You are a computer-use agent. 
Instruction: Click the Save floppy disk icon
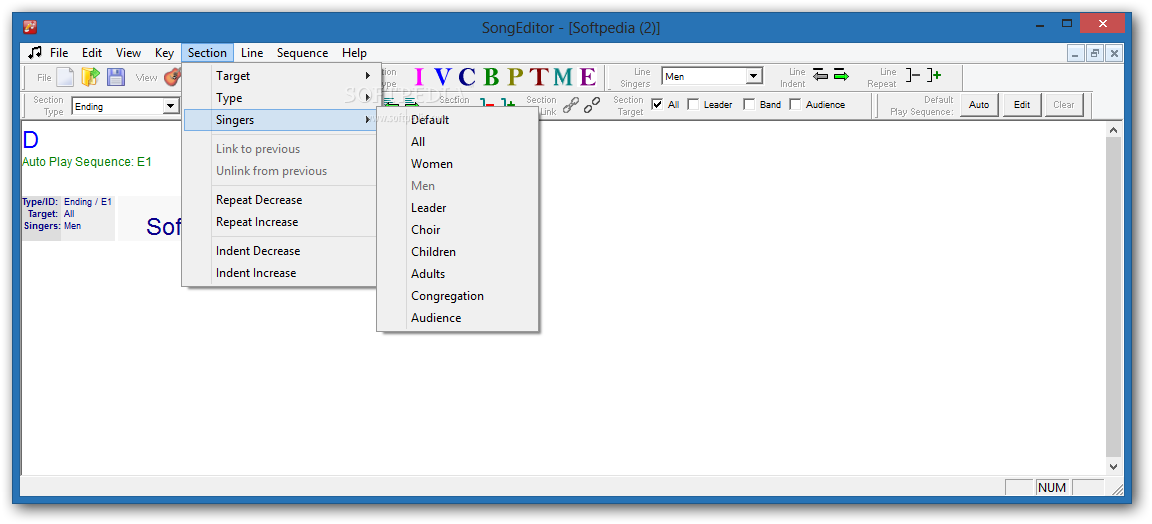click(115, 76)
